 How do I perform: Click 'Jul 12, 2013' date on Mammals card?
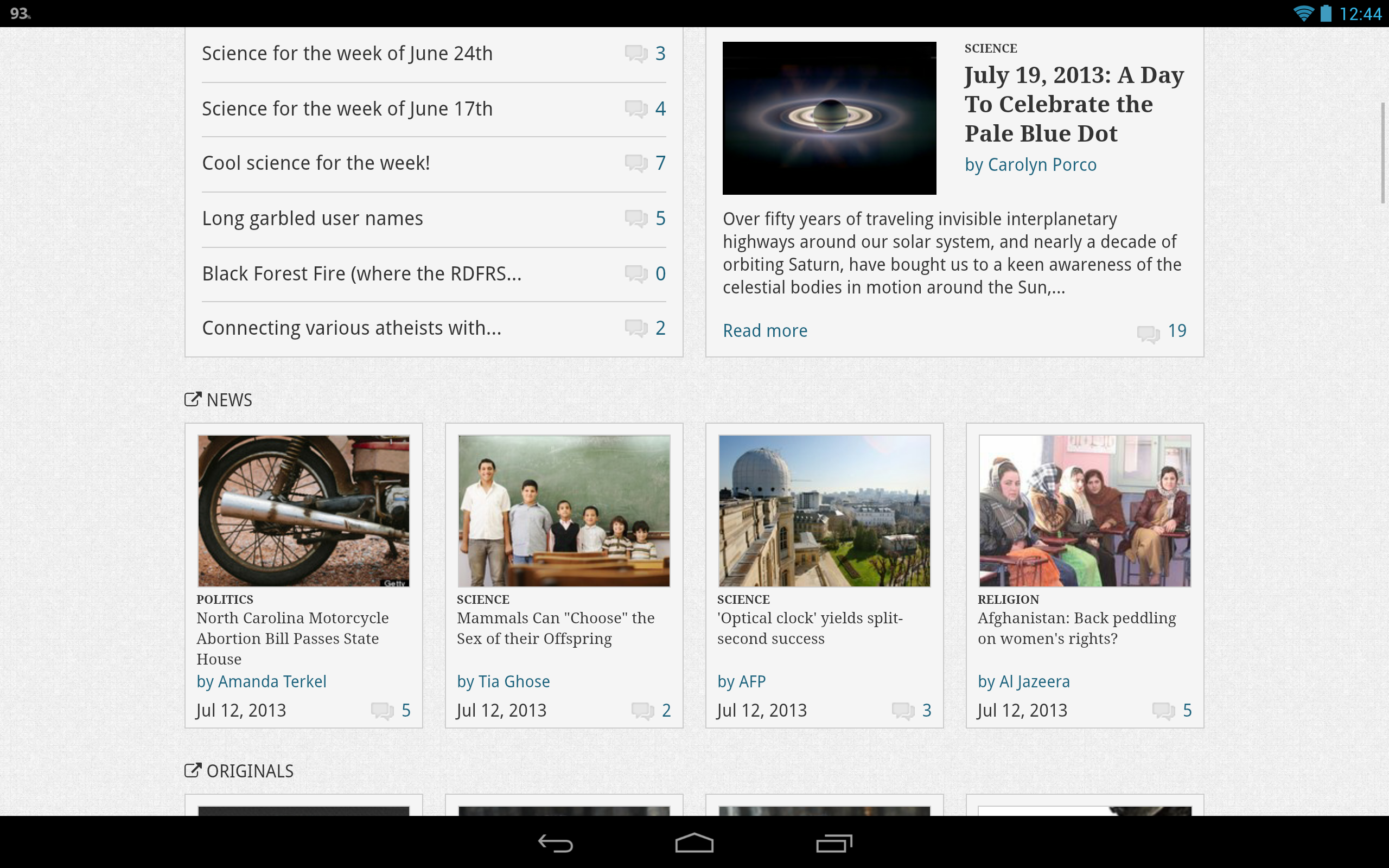tap(502, 711)
